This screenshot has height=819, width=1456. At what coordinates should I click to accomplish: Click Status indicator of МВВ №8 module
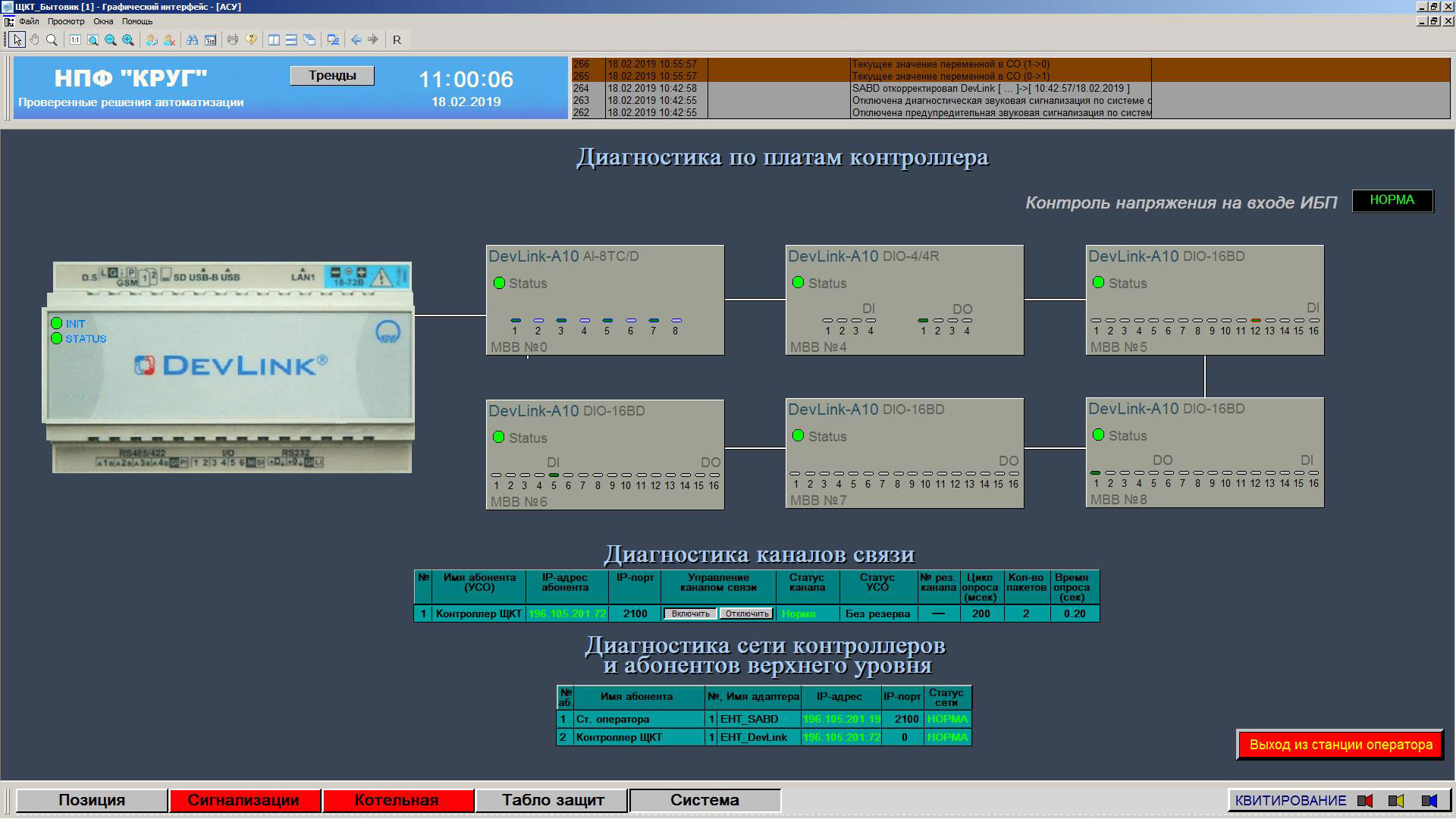[x=1098, y=435]
